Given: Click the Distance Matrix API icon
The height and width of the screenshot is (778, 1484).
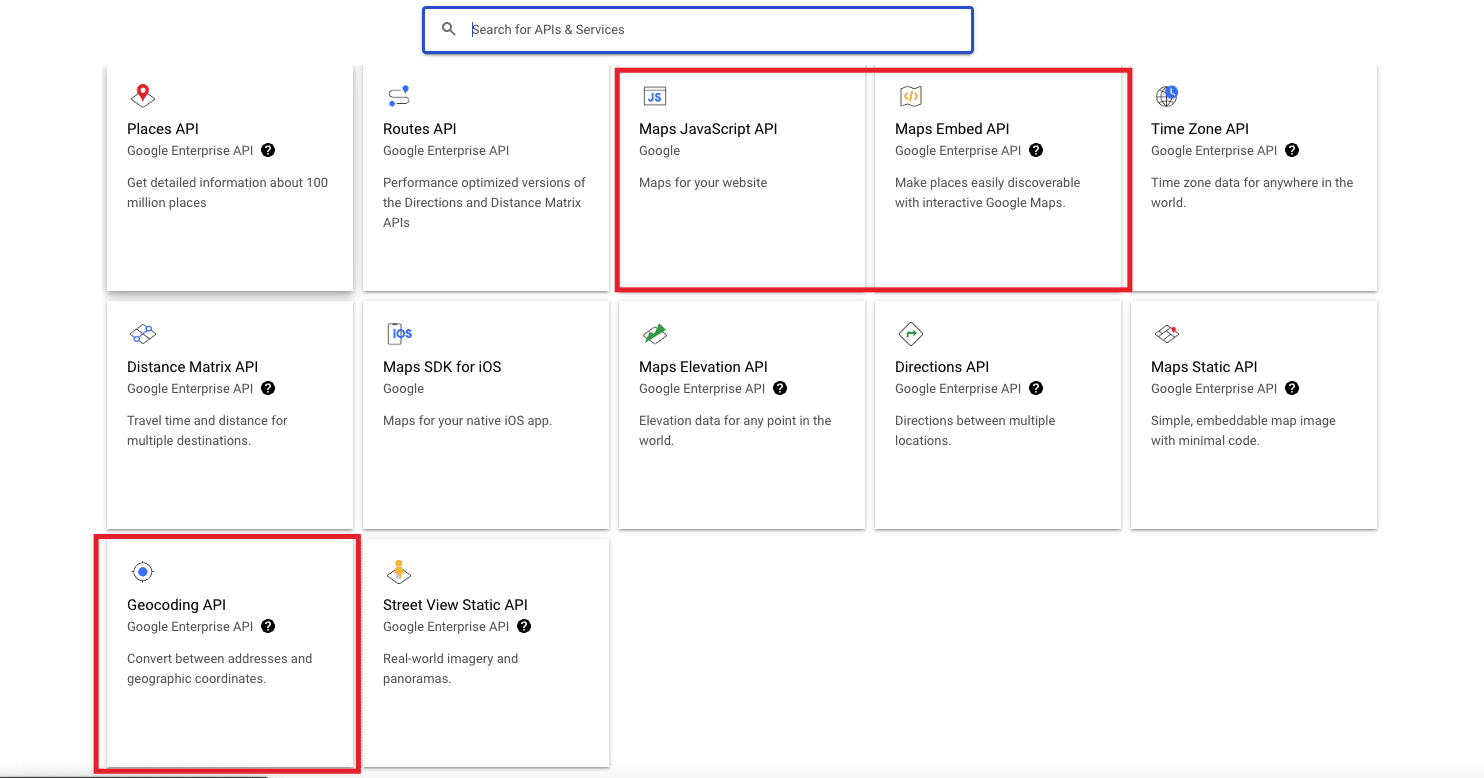Looking at the screenshot, I should tap(143, 334).
